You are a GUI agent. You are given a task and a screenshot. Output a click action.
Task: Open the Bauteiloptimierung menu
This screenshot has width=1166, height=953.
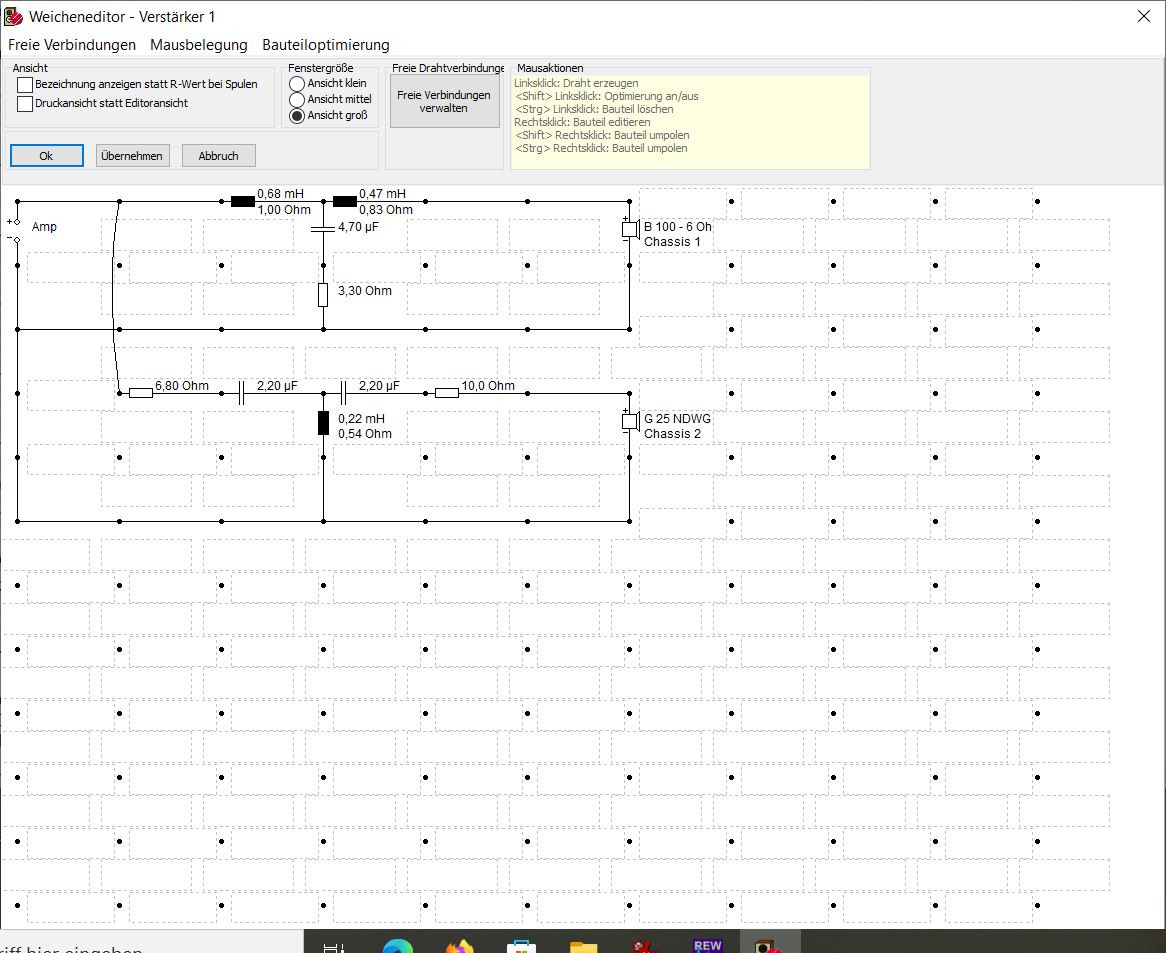[326, 45]
